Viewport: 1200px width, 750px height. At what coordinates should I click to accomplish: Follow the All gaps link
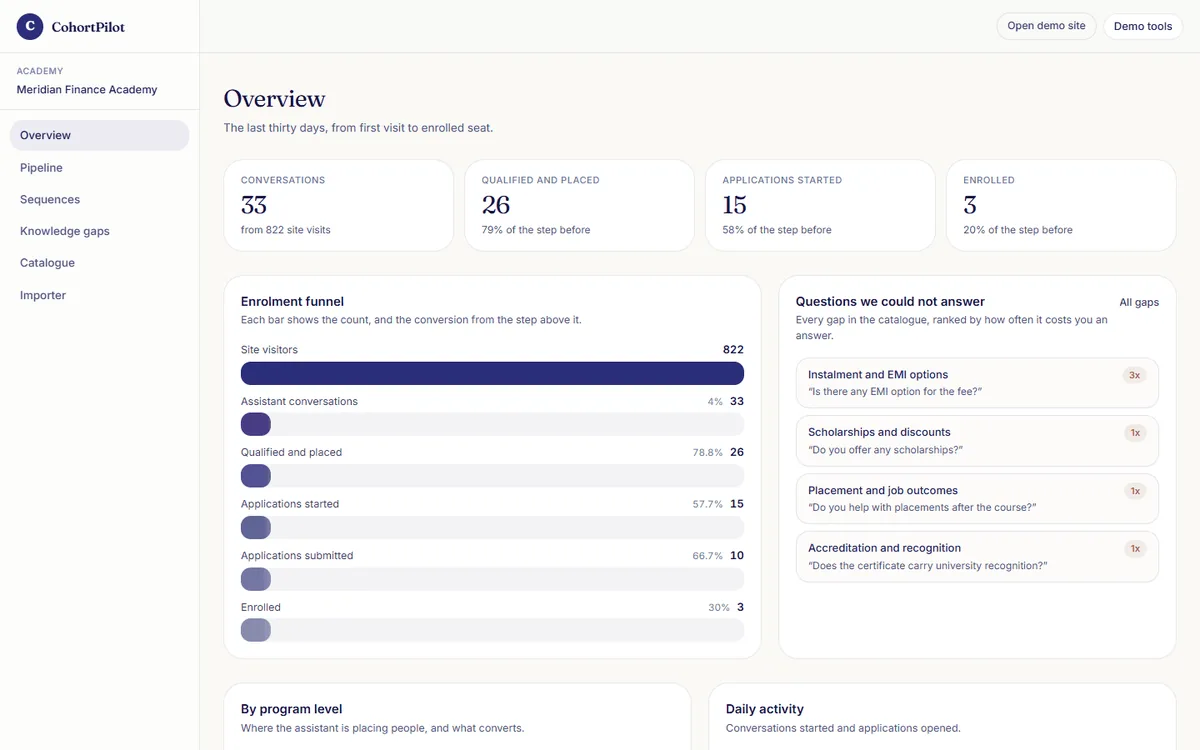(1139, 302)
